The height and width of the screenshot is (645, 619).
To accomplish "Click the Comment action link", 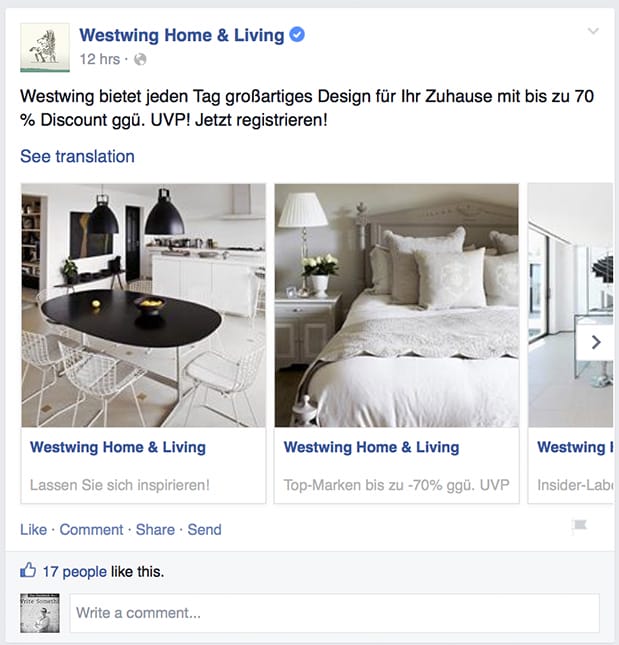I will [91, 529].
